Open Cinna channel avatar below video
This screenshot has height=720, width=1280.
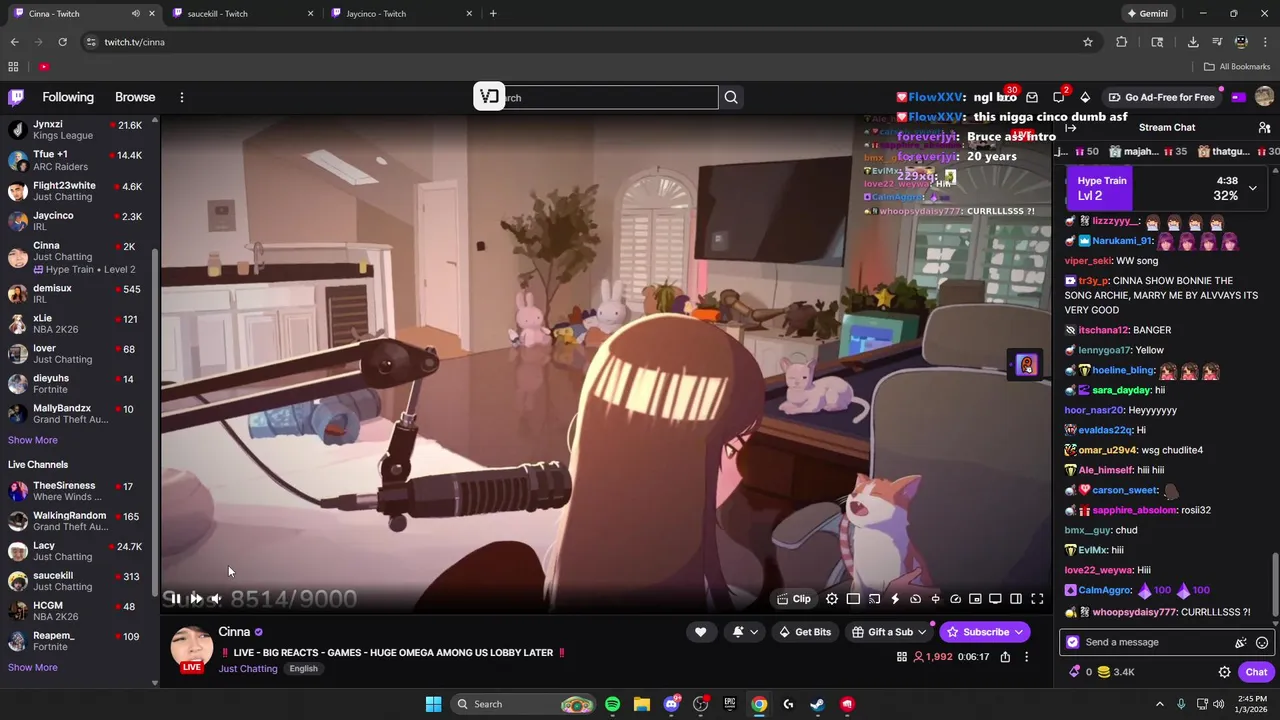pos(192,647)
